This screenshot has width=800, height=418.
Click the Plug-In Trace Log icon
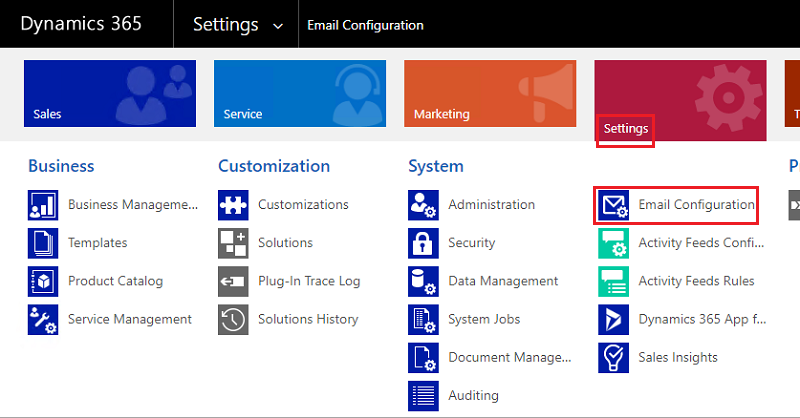coord(233,281)
